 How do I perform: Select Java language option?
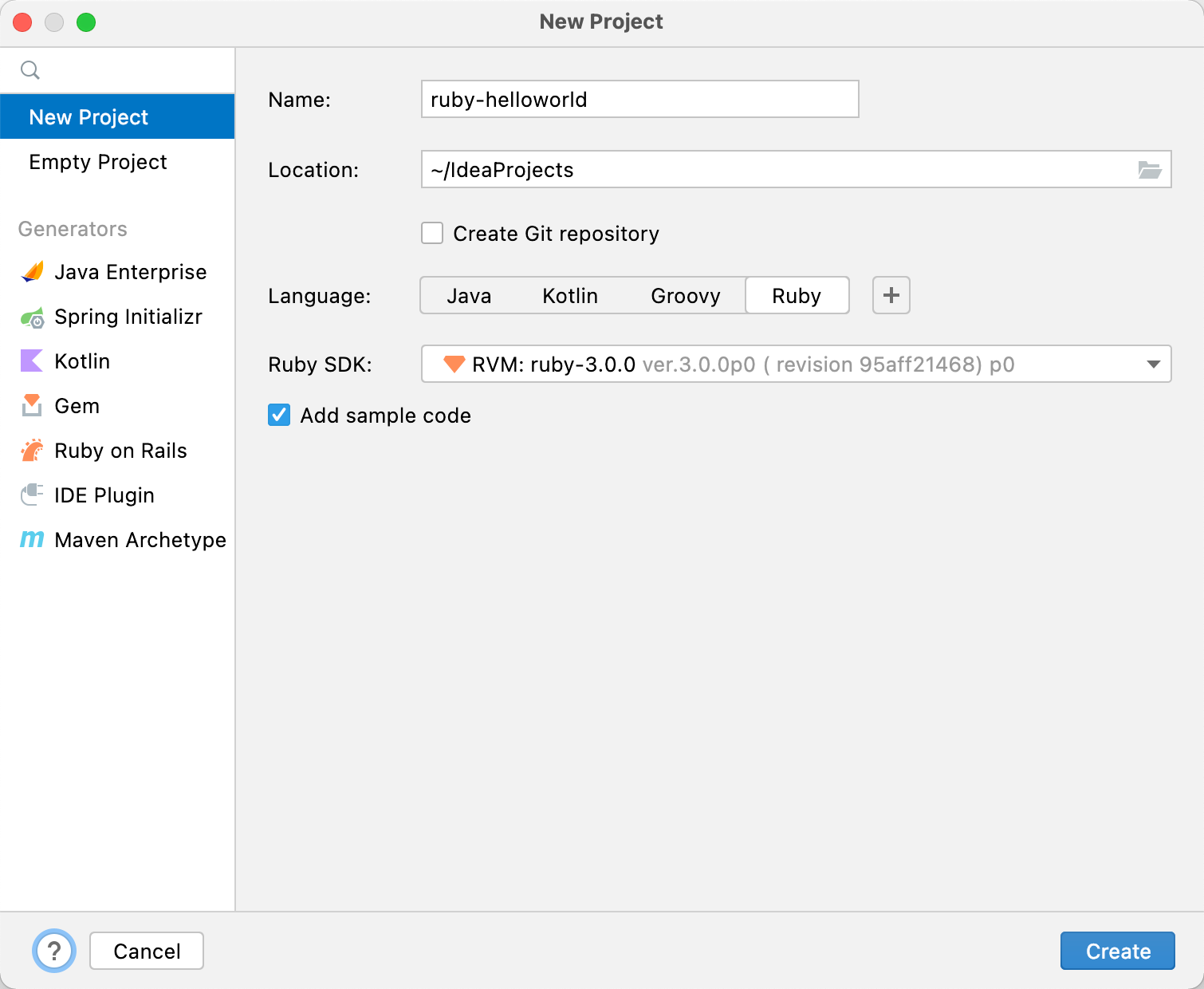469,296
